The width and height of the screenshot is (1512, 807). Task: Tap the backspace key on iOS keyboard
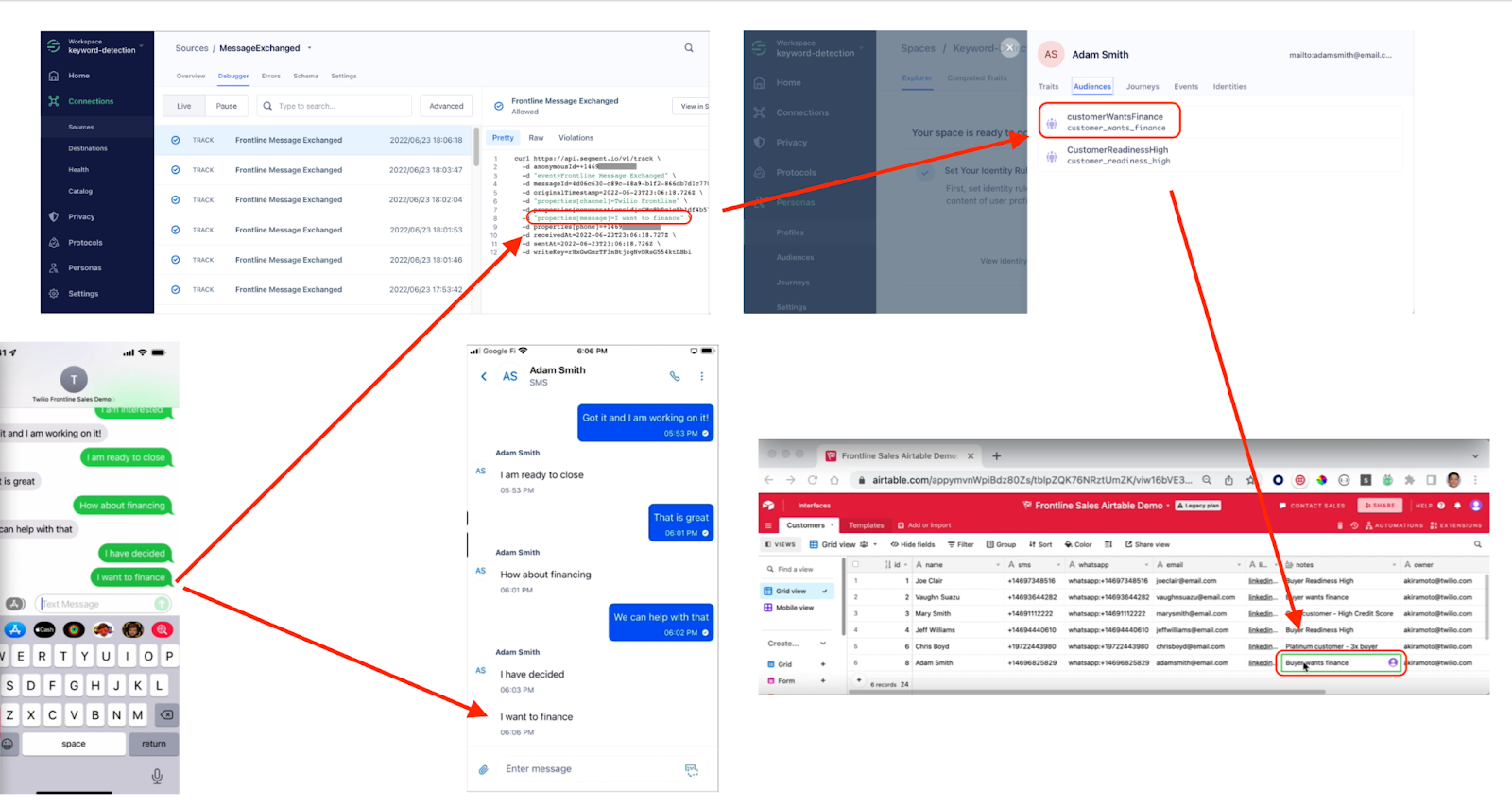(166, 715)
